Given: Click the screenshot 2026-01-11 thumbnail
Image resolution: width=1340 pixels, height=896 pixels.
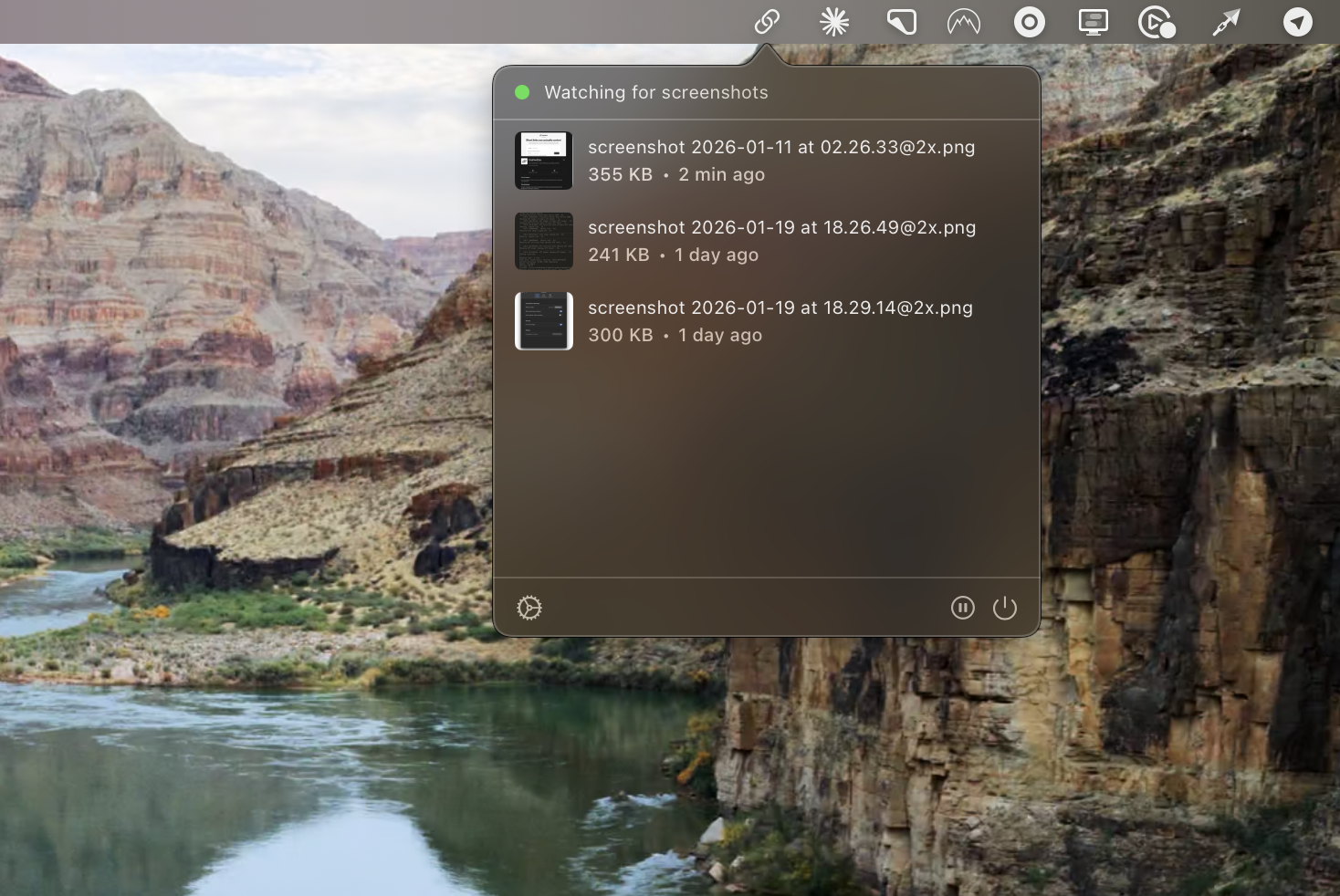Looking at the screenshot, I should pyautogui.click(x=543, y=161).
